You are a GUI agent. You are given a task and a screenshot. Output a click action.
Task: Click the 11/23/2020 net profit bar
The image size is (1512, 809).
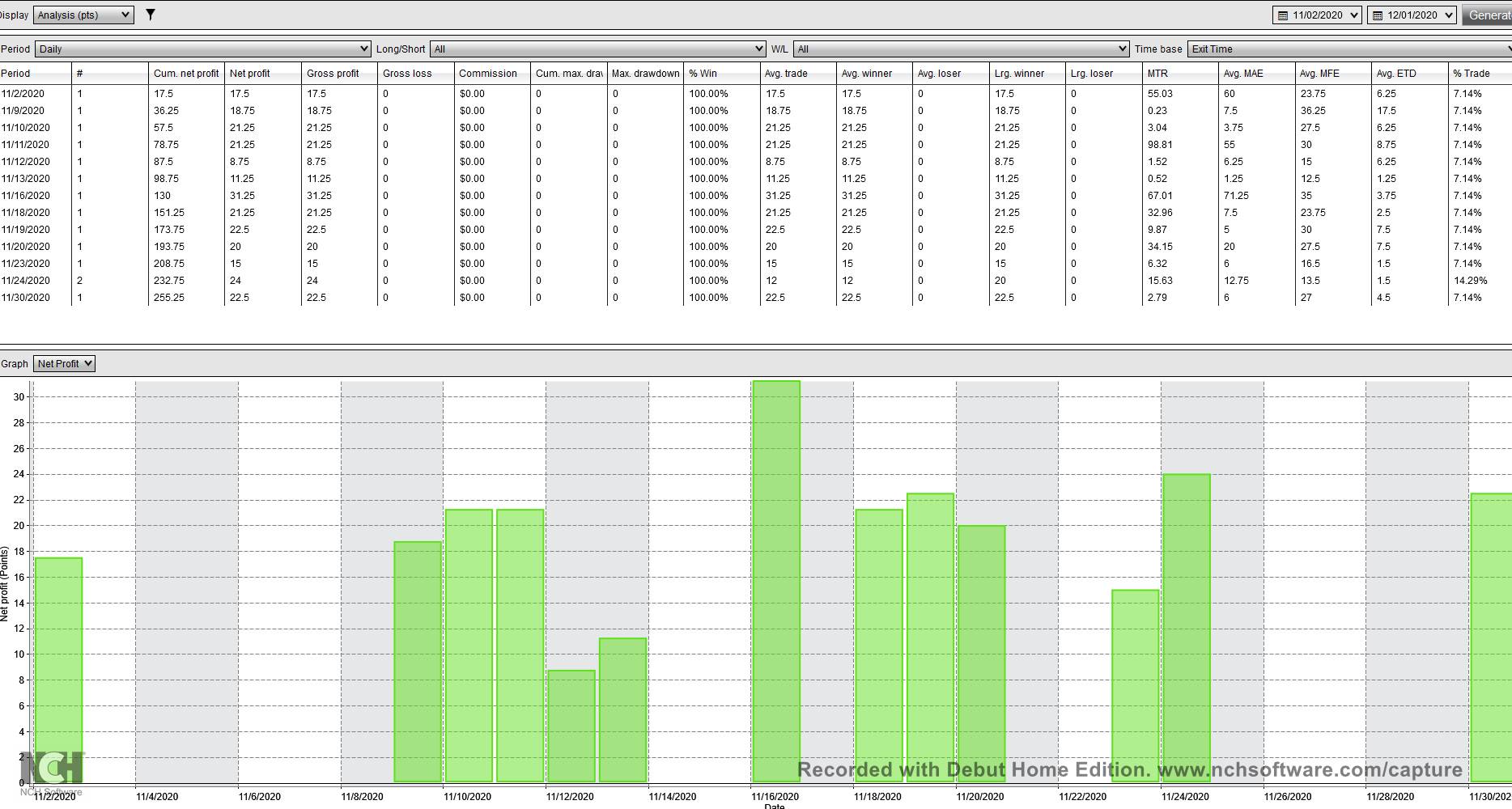click(1136, 685)
